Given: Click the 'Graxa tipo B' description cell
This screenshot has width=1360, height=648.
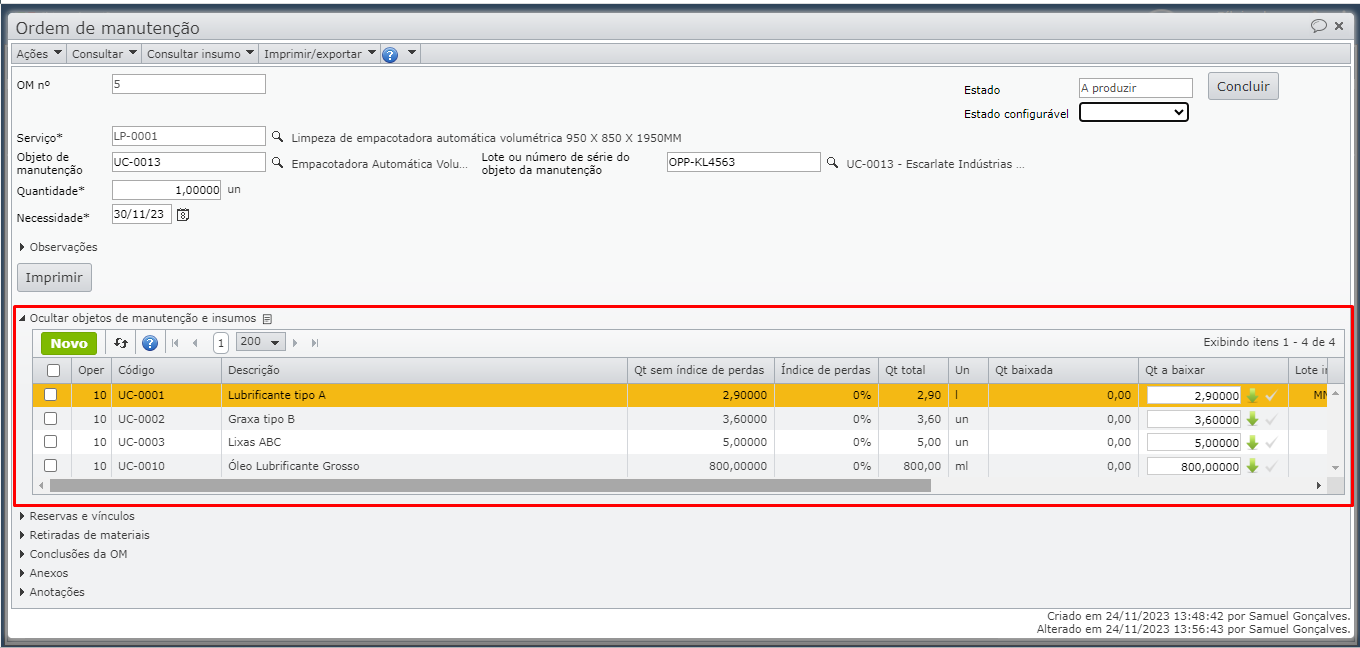Looking at the screenshot, I should pyautogui.click(x=425, y=419).
